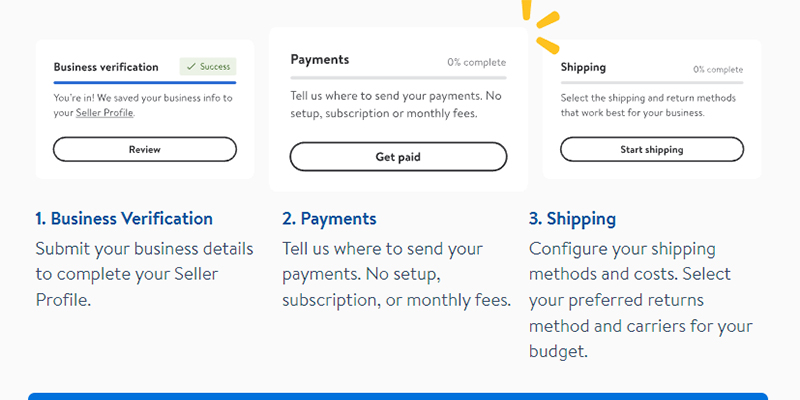This screenshot has height=400, width=800.
Task: Click the Business verification progress bar
Action: [x=145, y=82]
